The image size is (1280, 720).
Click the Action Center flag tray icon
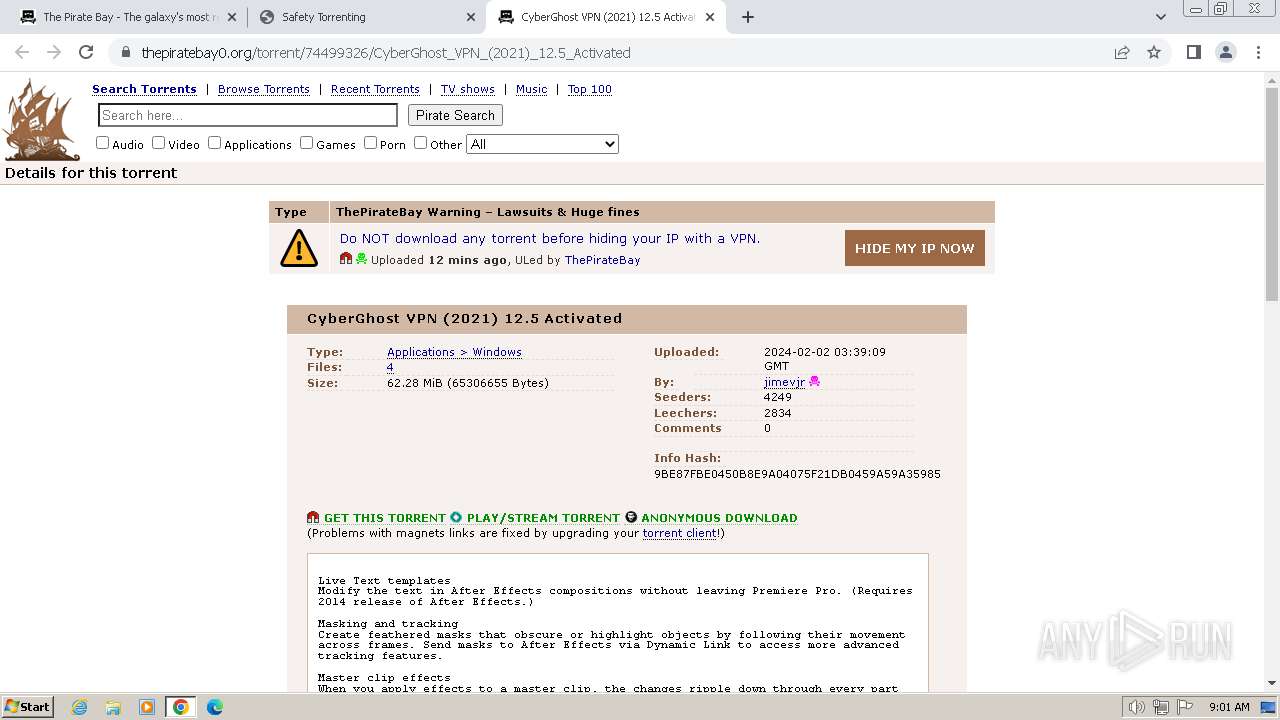tap(1184, 707)
